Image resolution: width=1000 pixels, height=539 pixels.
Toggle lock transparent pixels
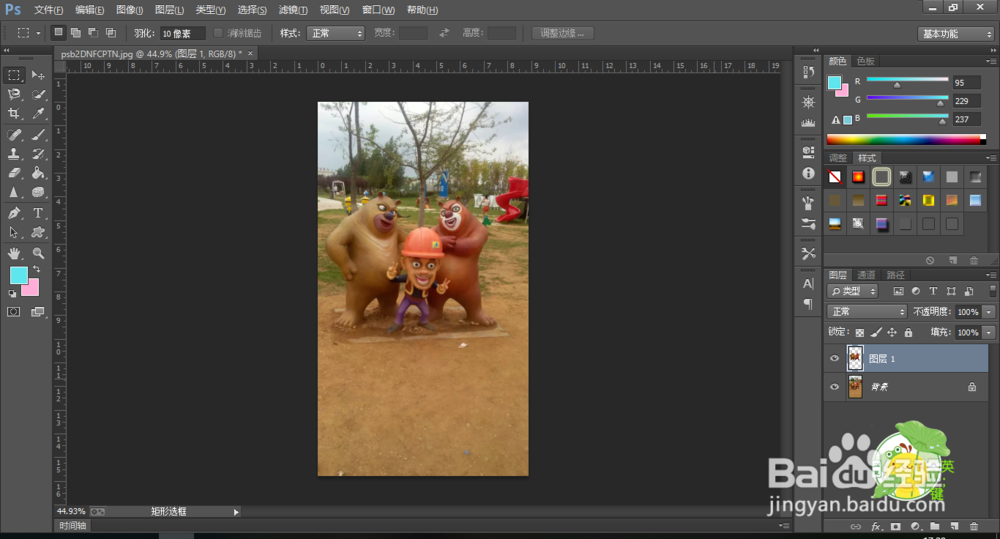tap(860, 332)
